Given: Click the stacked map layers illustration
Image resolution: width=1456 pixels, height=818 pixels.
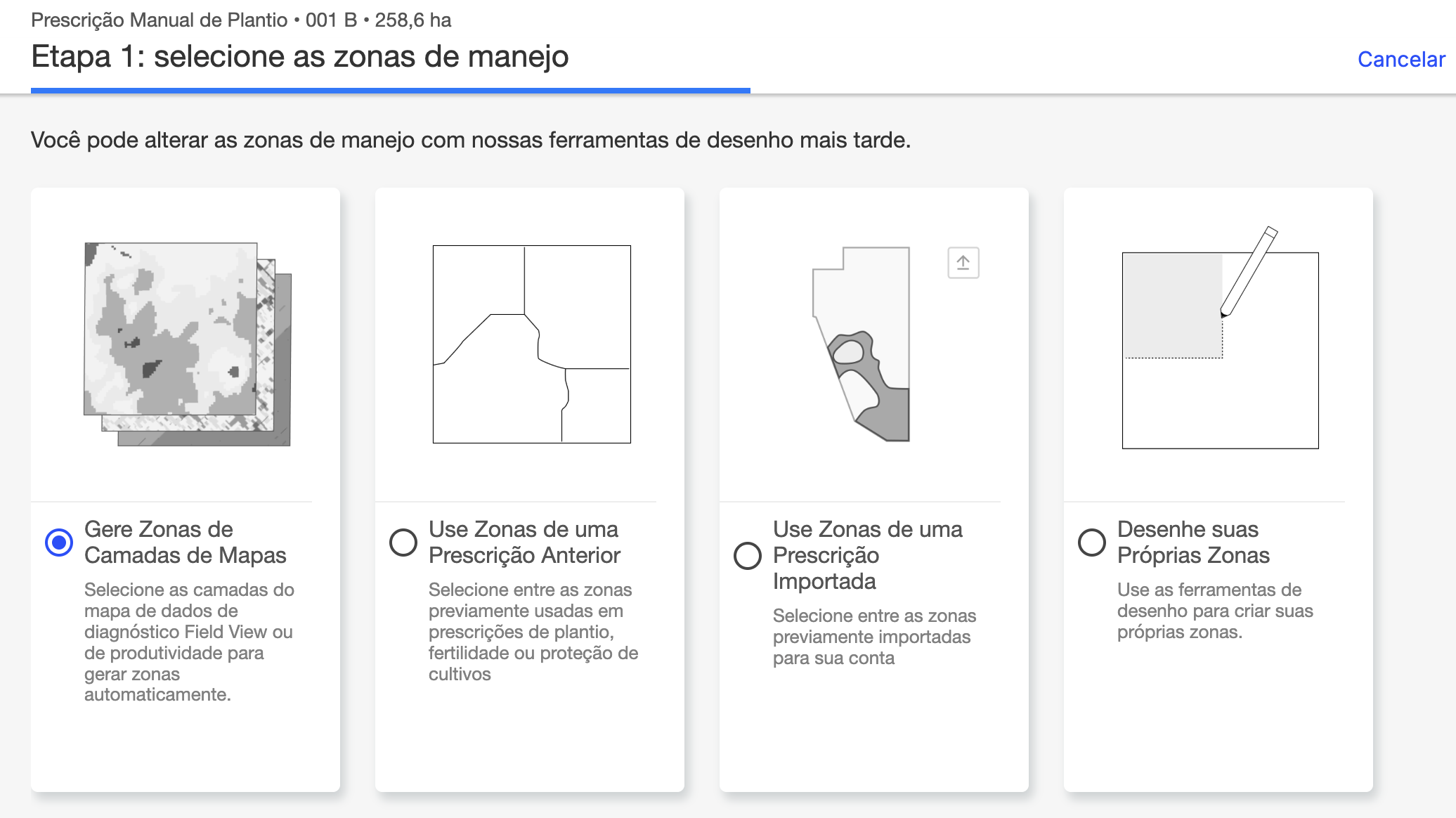Looking at the screenshot, I should click(187, 344).
